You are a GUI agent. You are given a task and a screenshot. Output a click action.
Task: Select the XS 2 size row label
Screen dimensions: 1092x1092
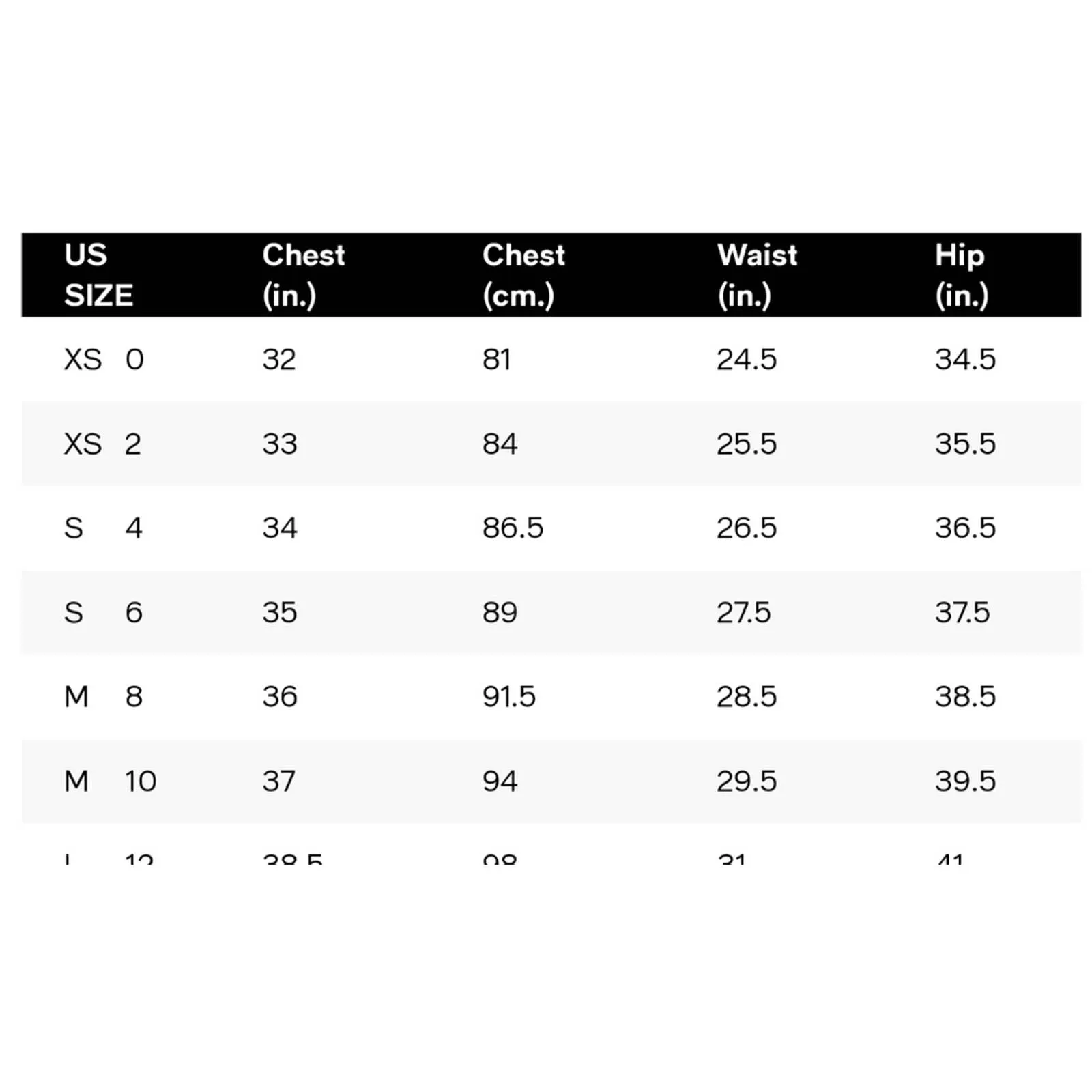click(102, 444)
